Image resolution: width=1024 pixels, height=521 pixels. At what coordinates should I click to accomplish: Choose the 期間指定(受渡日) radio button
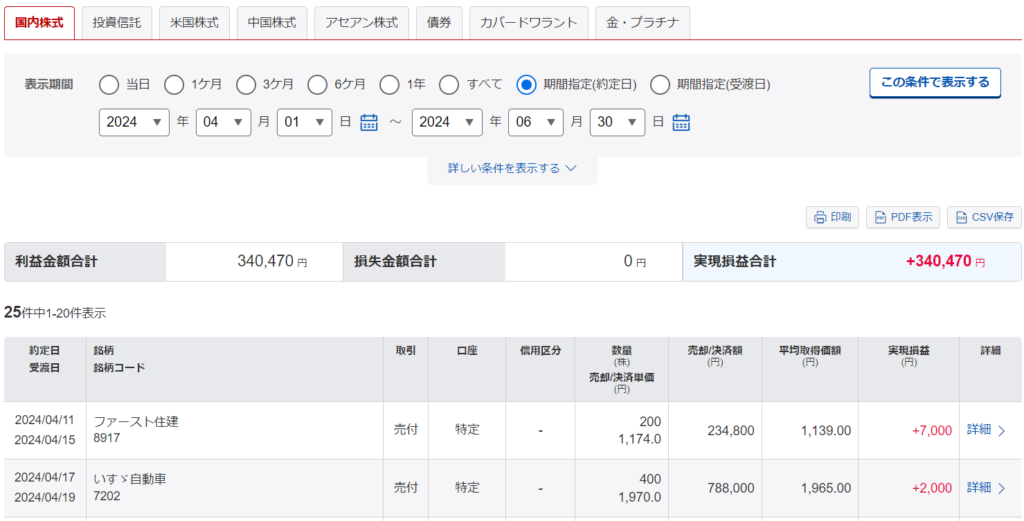click(660, 84)
